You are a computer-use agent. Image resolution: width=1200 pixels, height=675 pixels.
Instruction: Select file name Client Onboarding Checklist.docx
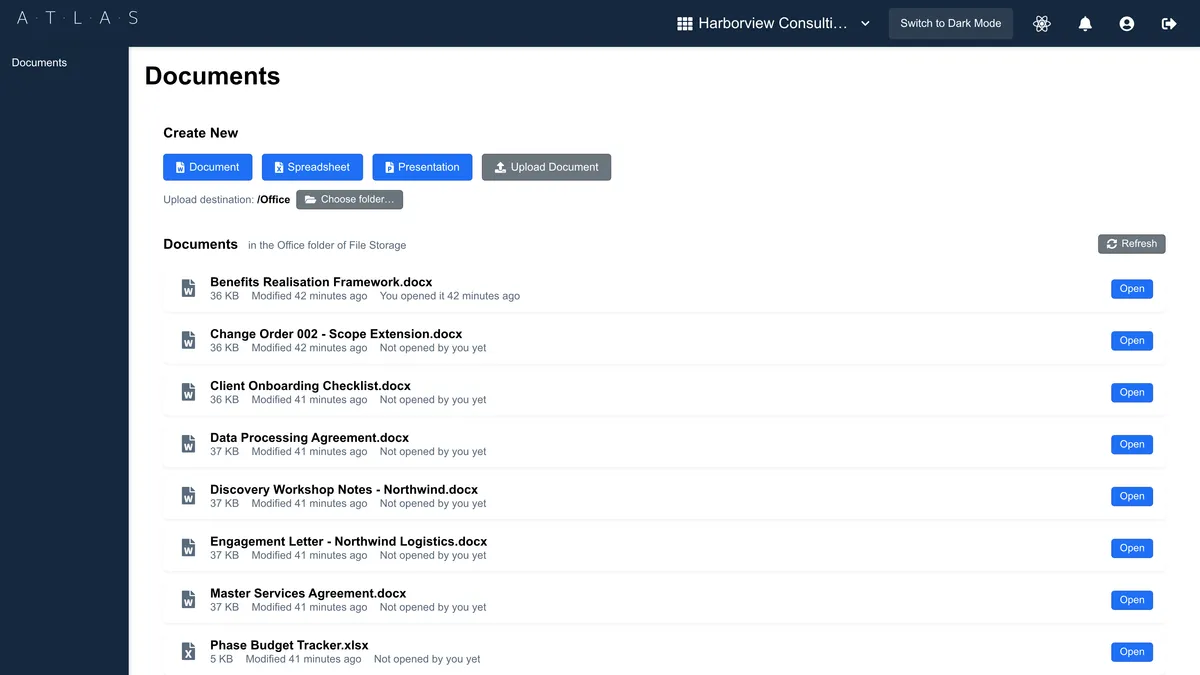tap(310, 386)
